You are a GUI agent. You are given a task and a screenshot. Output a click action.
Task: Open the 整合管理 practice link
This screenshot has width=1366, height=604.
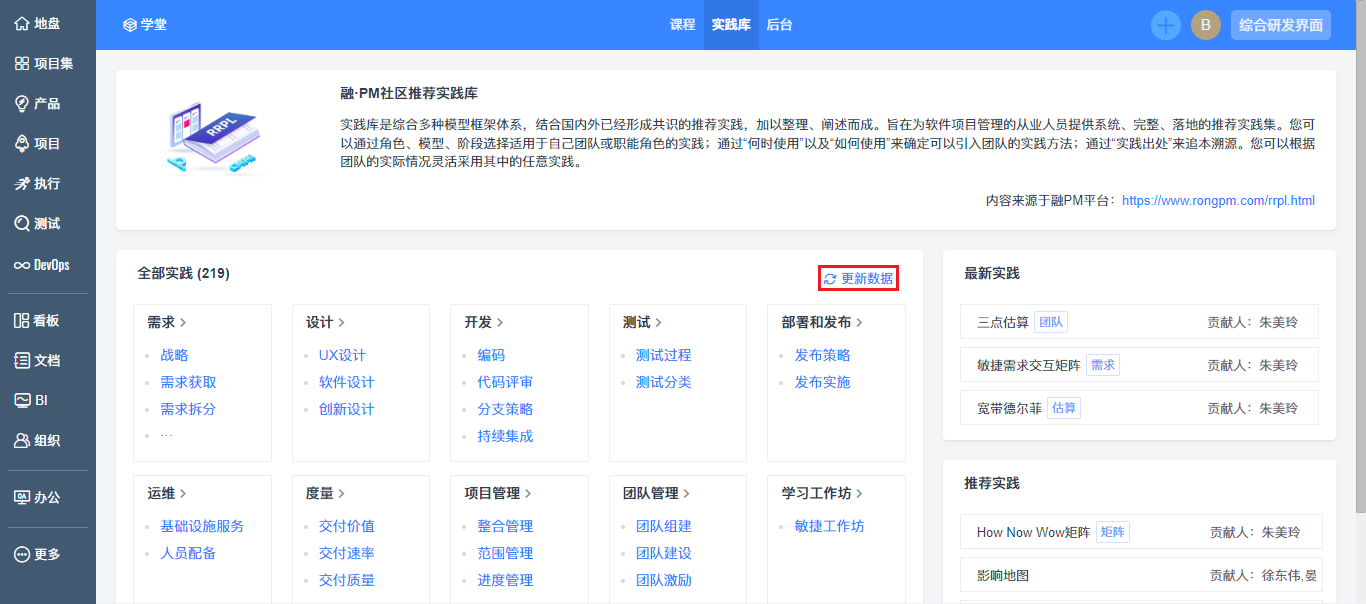coord(505,526)
